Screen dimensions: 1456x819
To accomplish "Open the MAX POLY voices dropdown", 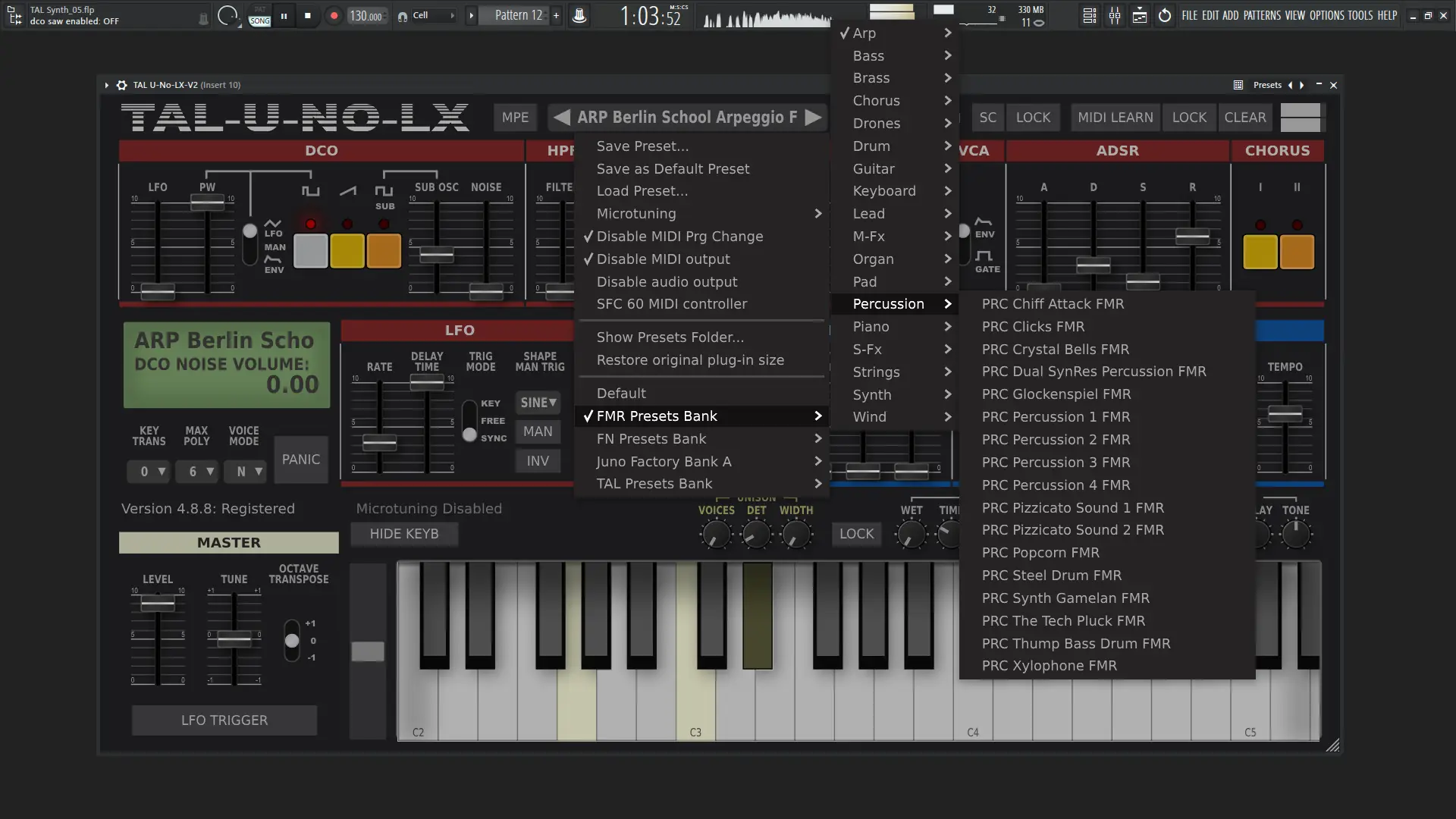I will click(197, 472).
